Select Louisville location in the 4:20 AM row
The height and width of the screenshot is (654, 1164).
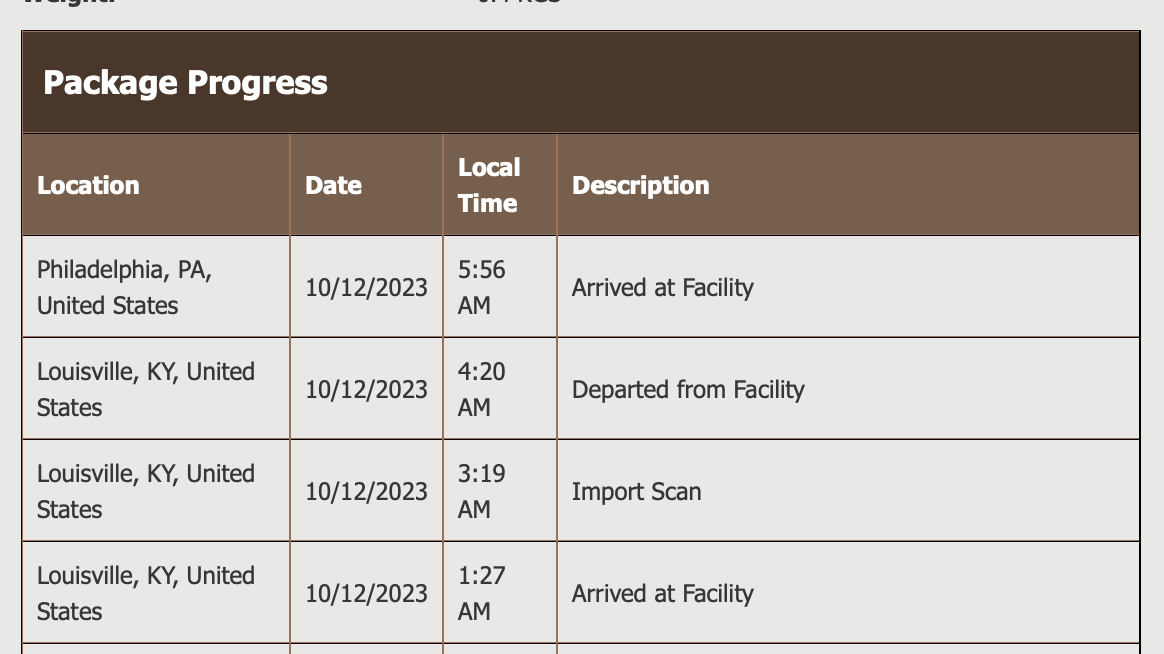146,389
